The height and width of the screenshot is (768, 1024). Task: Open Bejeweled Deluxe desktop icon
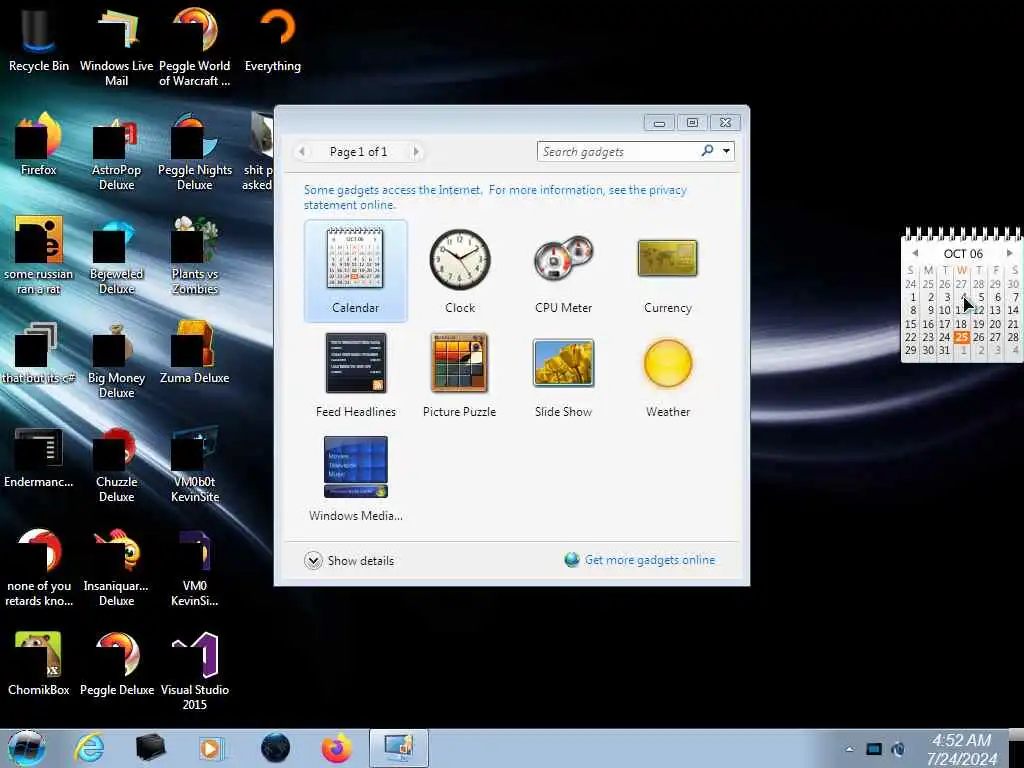116,255
